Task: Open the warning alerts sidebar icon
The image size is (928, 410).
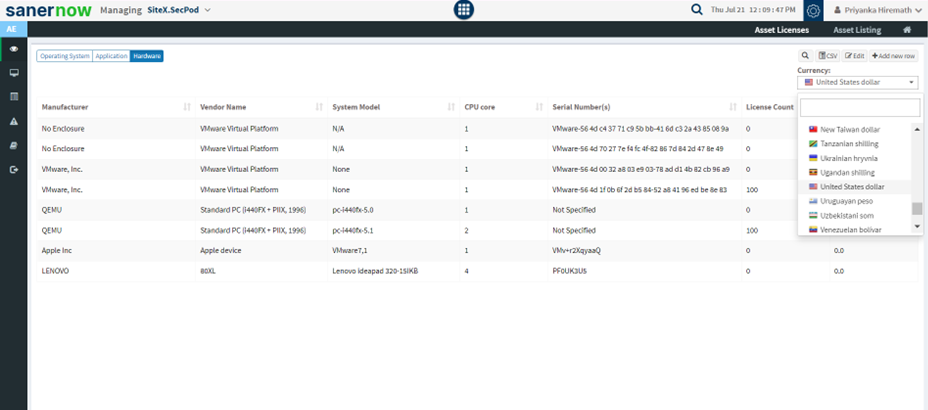Action: coord(14,121)
